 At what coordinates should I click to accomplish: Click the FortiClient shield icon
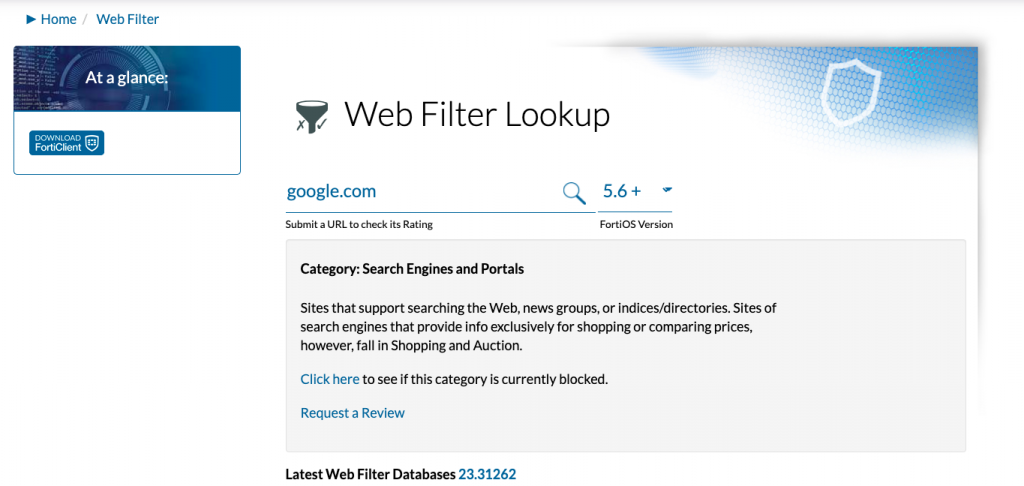tap(93, 143)
